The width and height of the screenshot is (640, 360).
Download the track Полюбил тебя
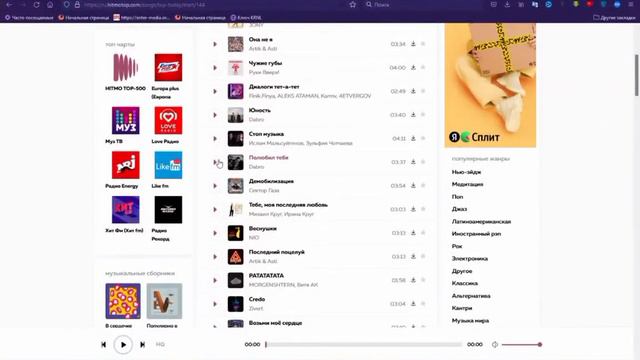point(413,162)
